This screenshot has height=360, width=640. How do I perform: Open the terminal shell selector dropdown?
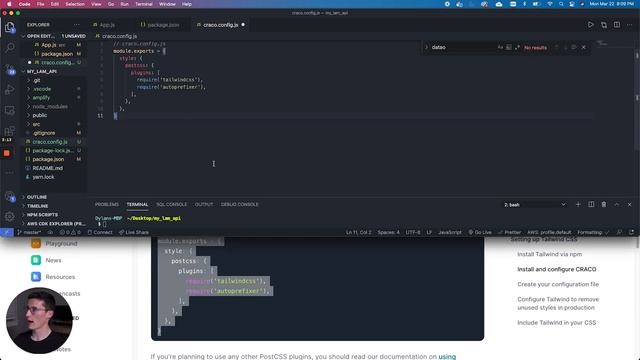point(535,204)
